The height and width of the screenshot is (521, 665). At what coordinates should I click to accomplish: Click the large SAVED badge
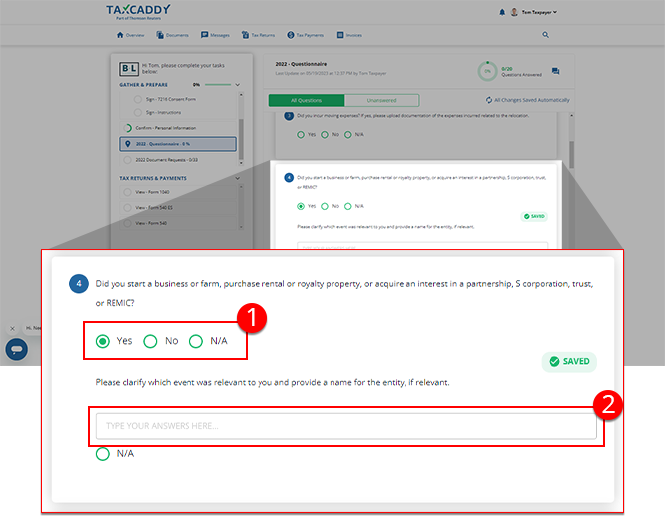[569, 361]
